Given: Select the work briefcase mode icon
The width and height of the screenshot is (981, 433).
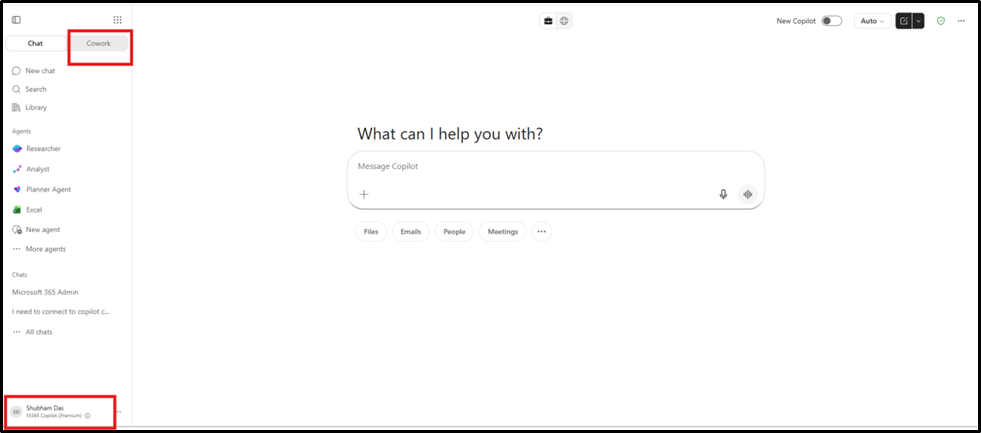Looking at the screenshot, I should pos(548,21).
